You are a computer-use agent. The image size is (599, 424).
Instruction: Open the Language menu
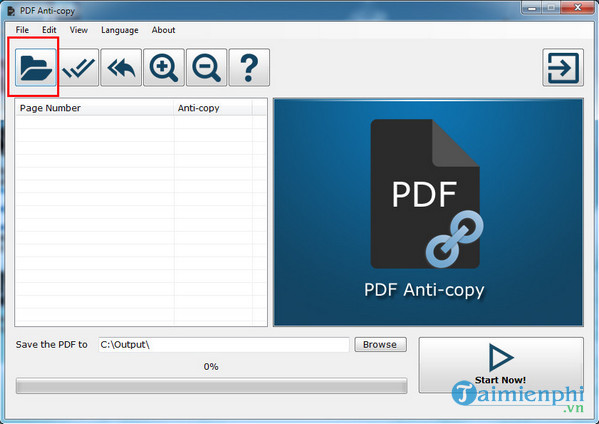(x=120, y=30)
